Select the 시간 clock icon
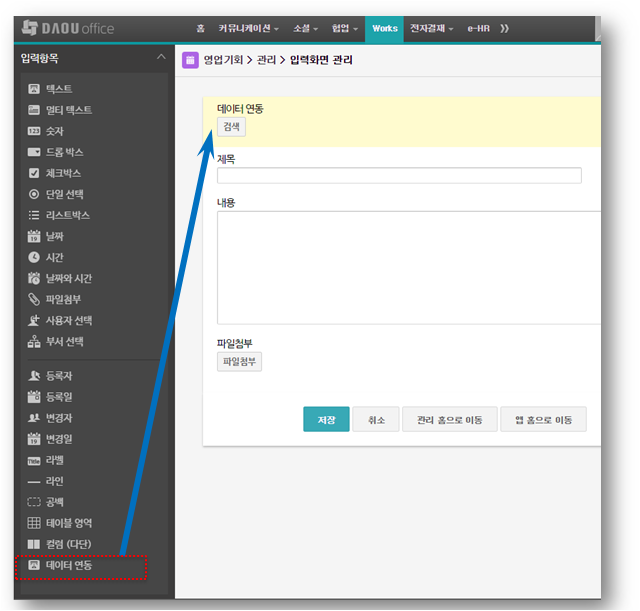 pos(34,257)
